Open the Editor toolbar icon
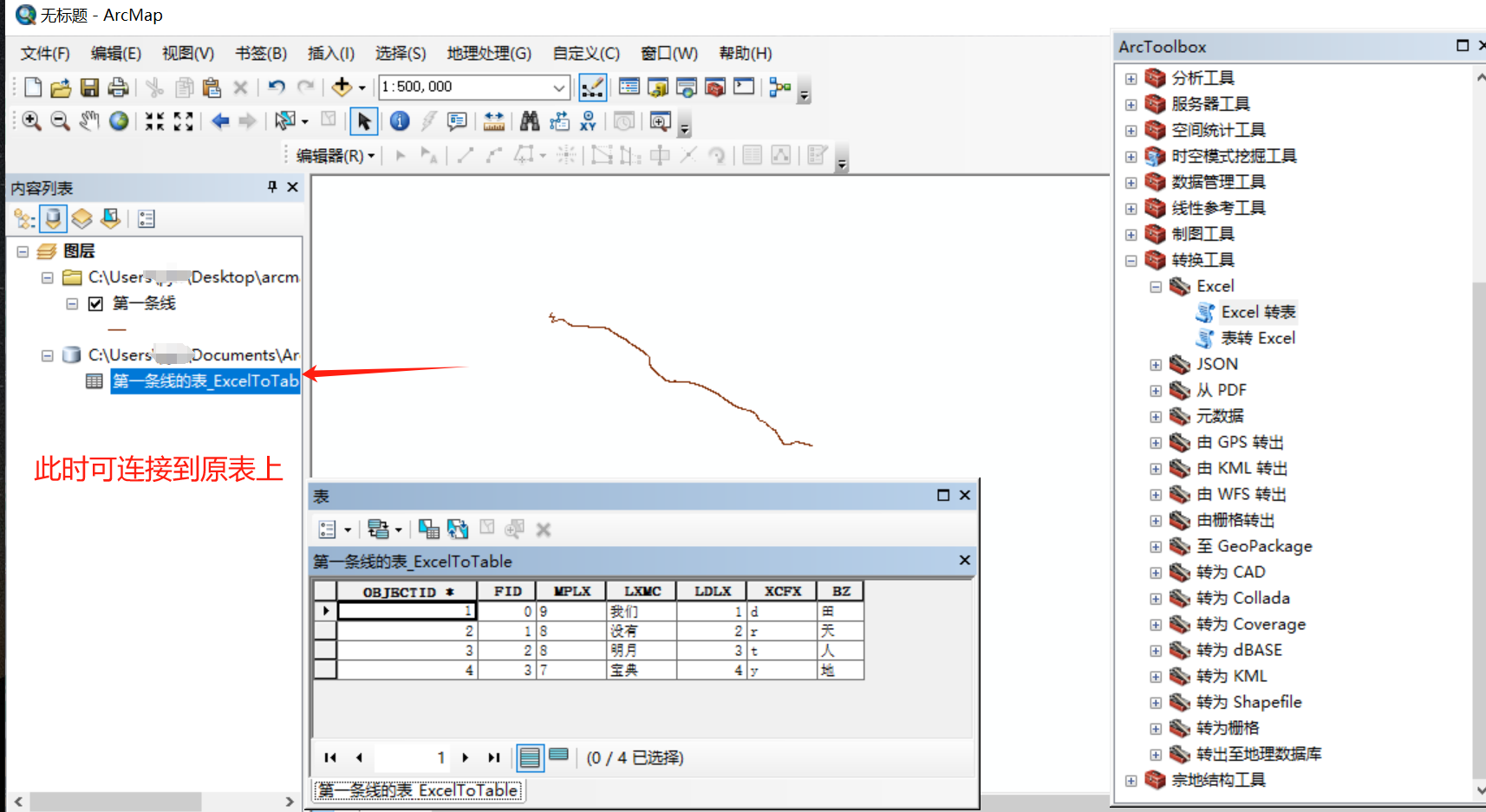 [x=592, y=87]
